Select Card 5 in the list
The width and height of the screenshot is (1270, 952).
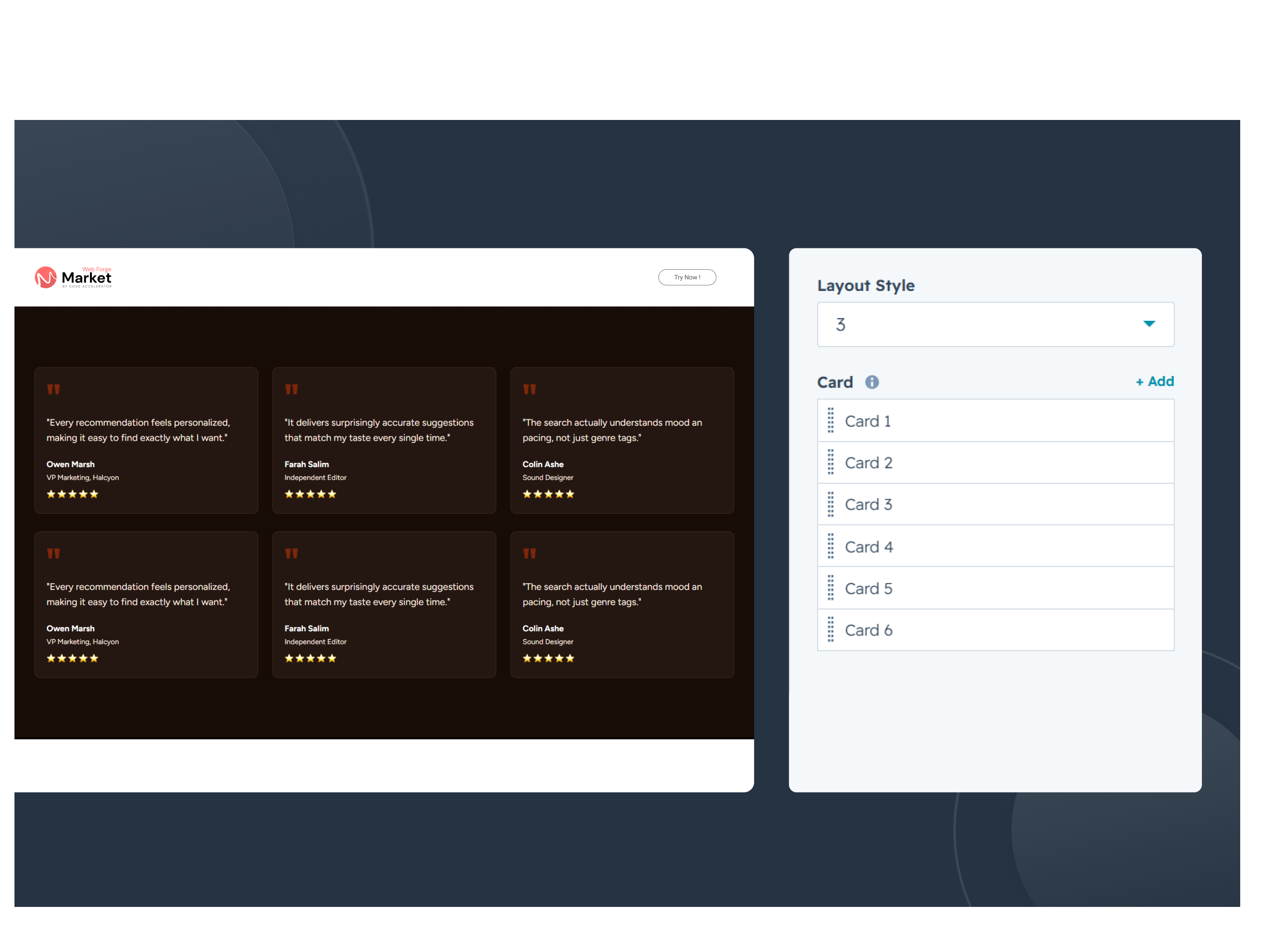[995, 588]
